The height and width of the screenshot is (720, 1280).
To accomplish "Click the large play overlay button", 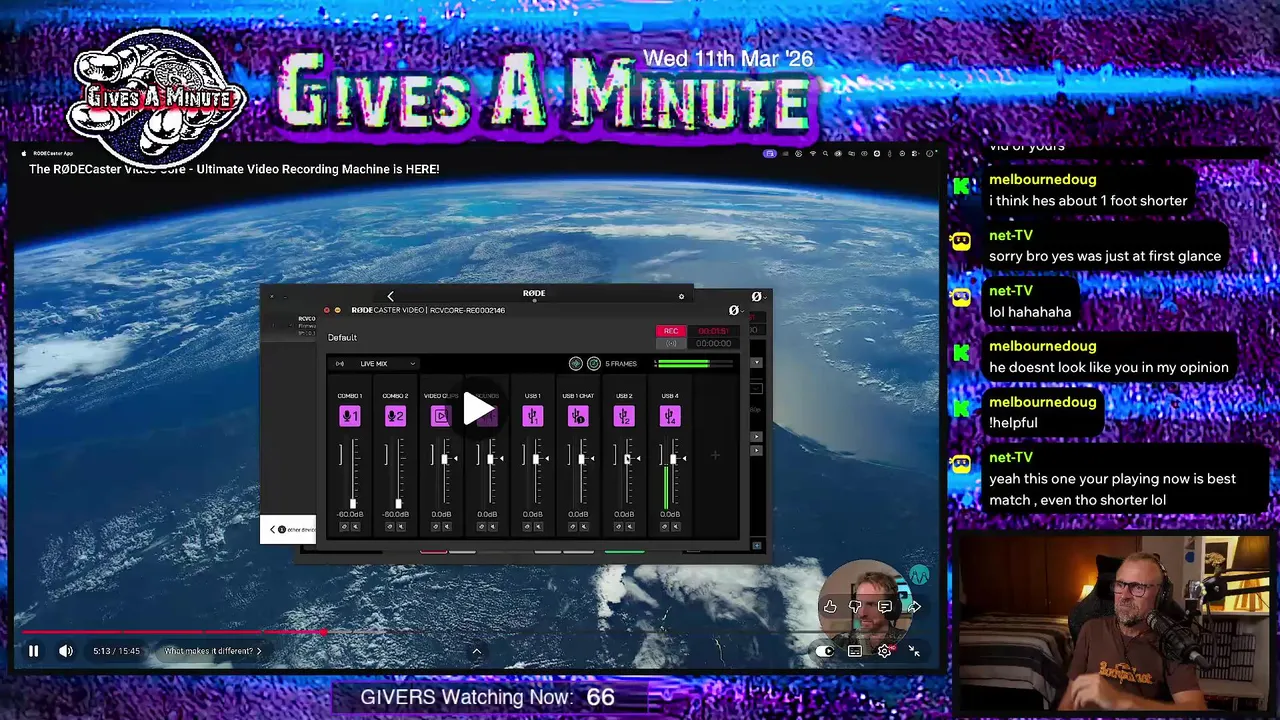I will click(x=478, y=408).
